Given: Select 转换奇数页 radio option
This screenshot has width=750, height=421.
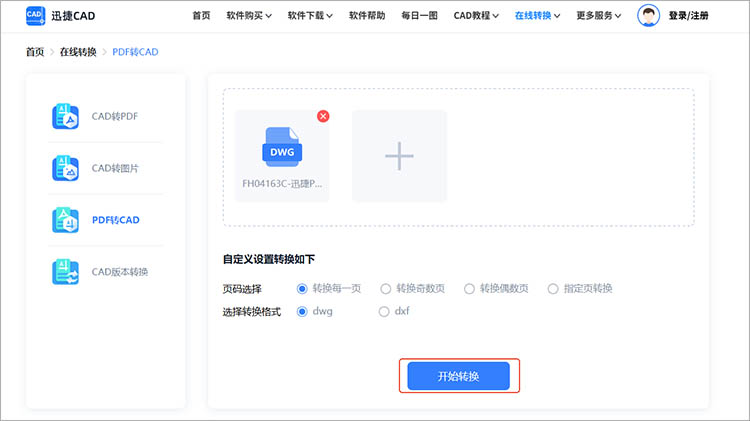Looking at the screenshot, I should 386,288.
